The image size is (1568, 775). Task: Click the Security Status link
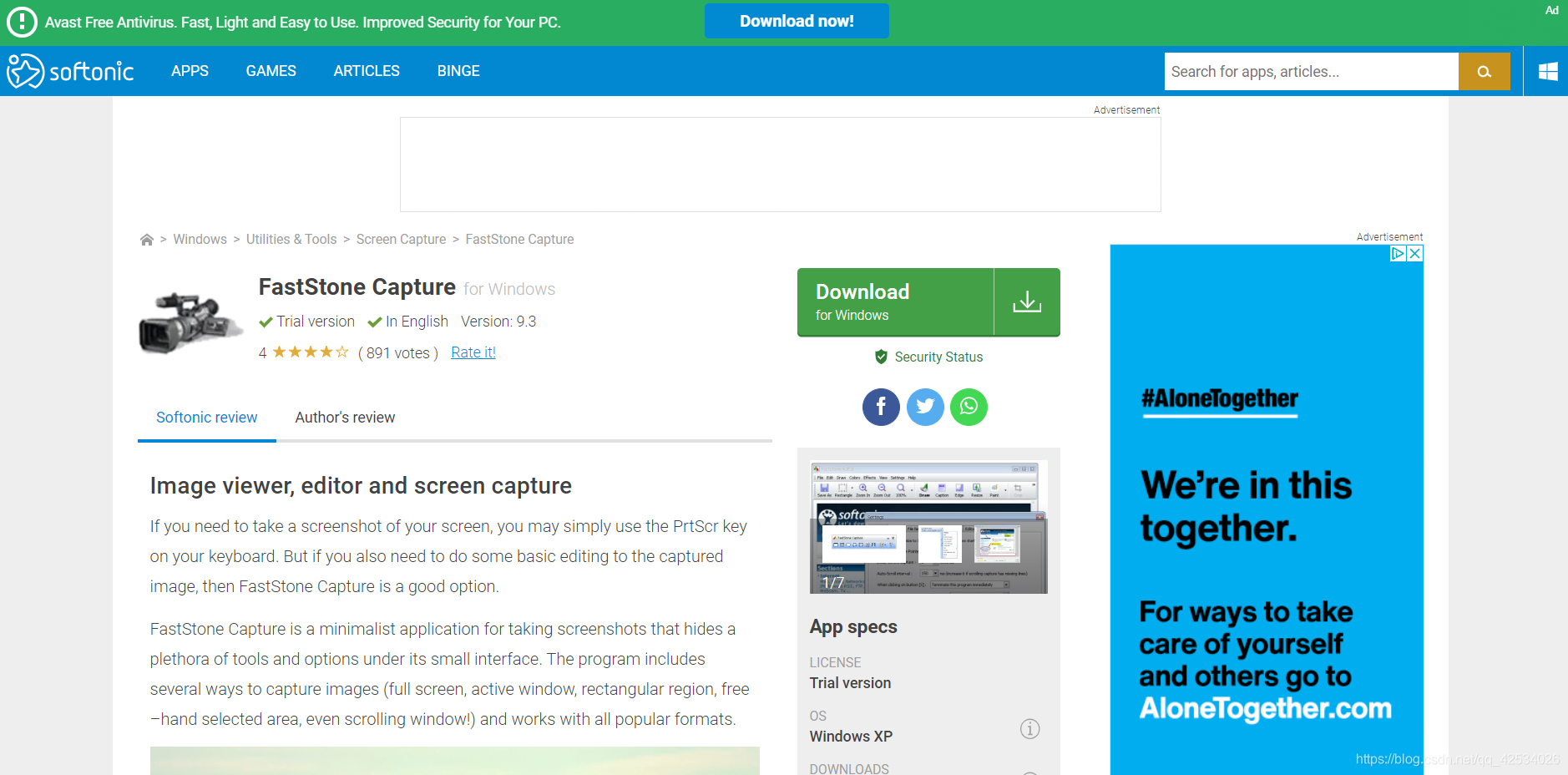(938, 357)
